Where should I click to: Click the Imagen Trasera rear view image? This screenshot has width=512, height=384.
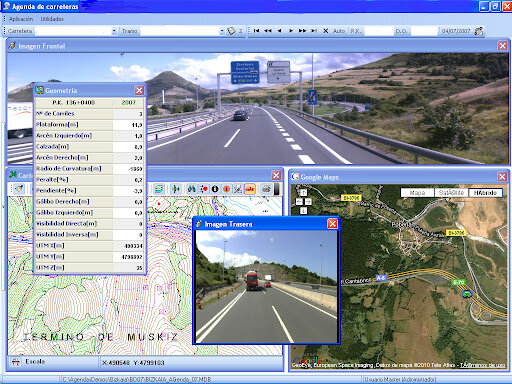click(267, 287)
